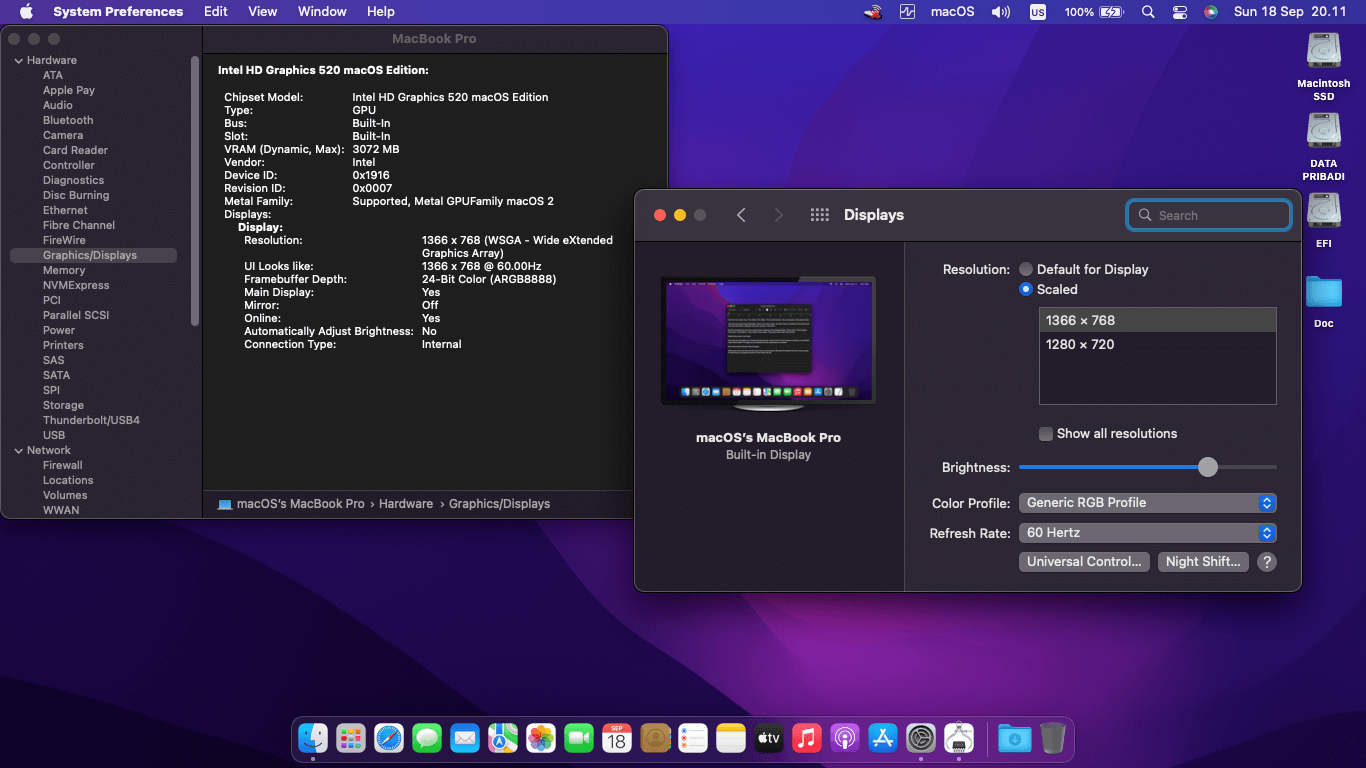Open App Store in the Dock

883,739
